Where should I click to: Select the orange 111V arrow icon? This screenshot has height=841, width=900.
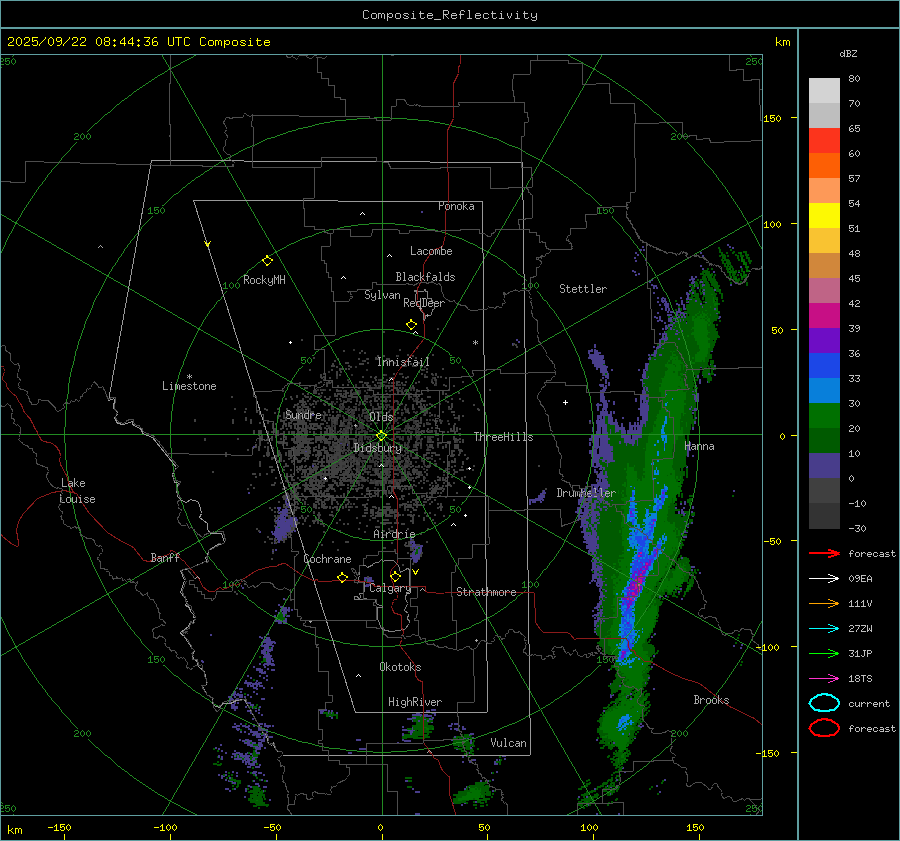click(x=824, y=603)
